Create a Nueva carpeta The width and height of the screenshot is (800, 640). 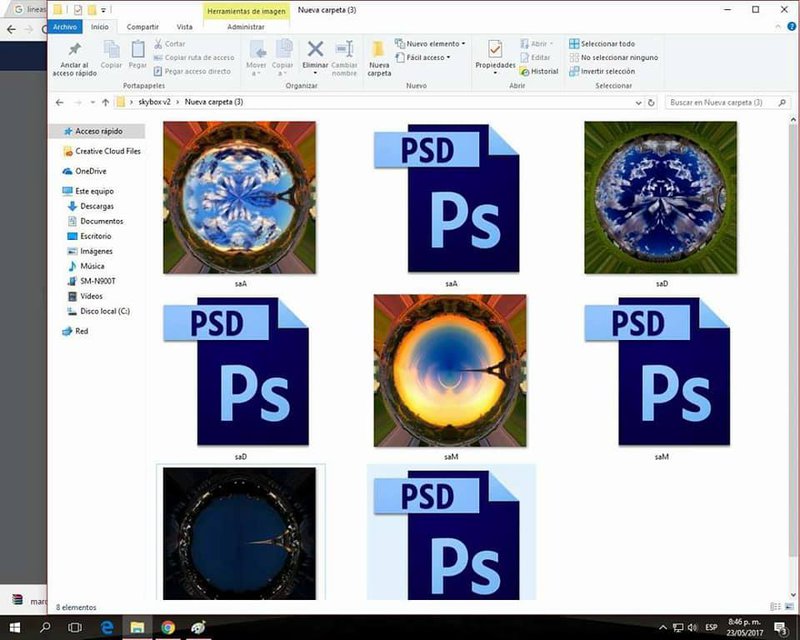(x=379, y=59)
